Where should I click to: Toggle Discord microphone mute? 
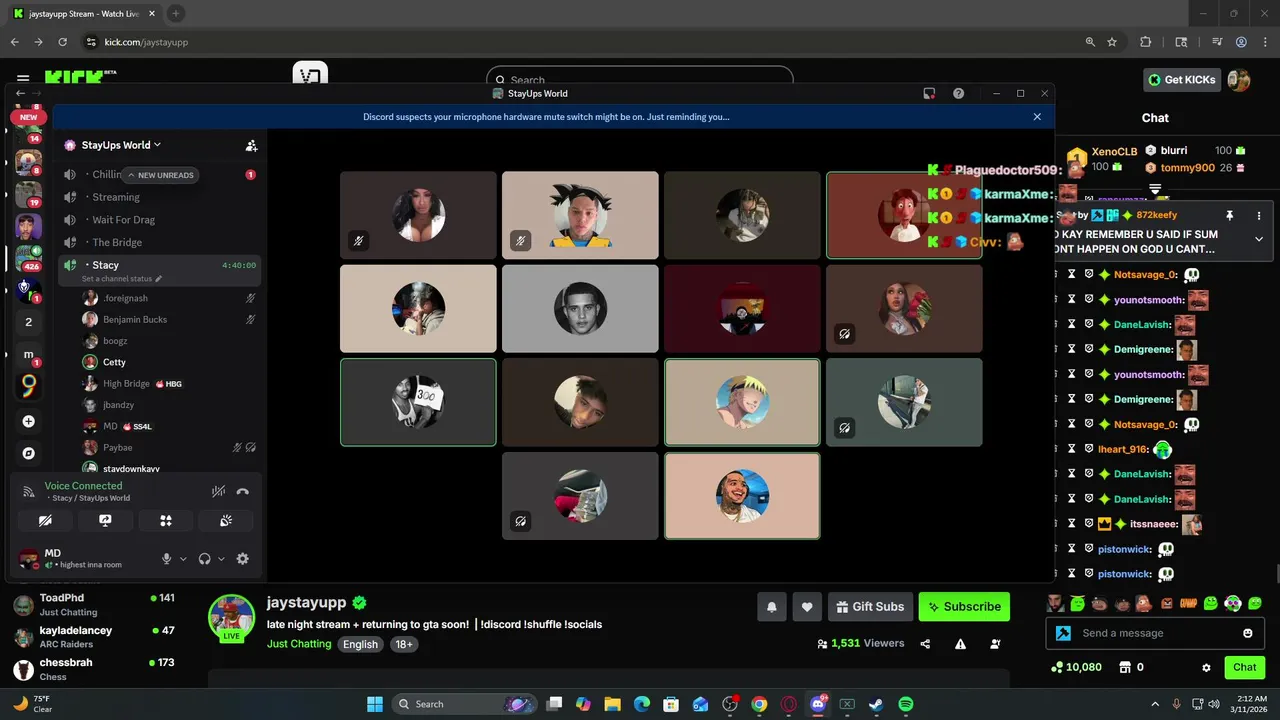tap(167, 559)
